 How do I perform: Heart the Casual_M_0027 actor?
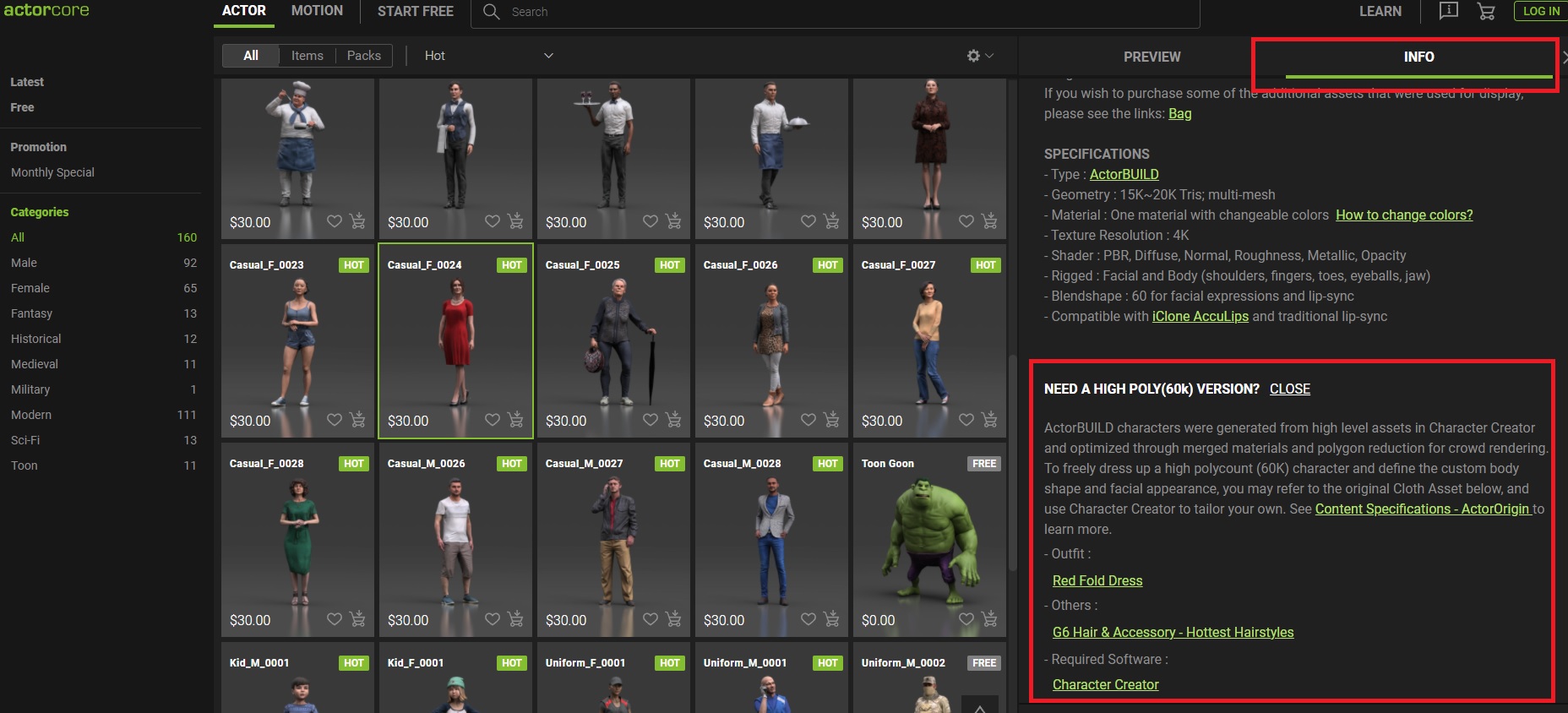coord(651,619)
